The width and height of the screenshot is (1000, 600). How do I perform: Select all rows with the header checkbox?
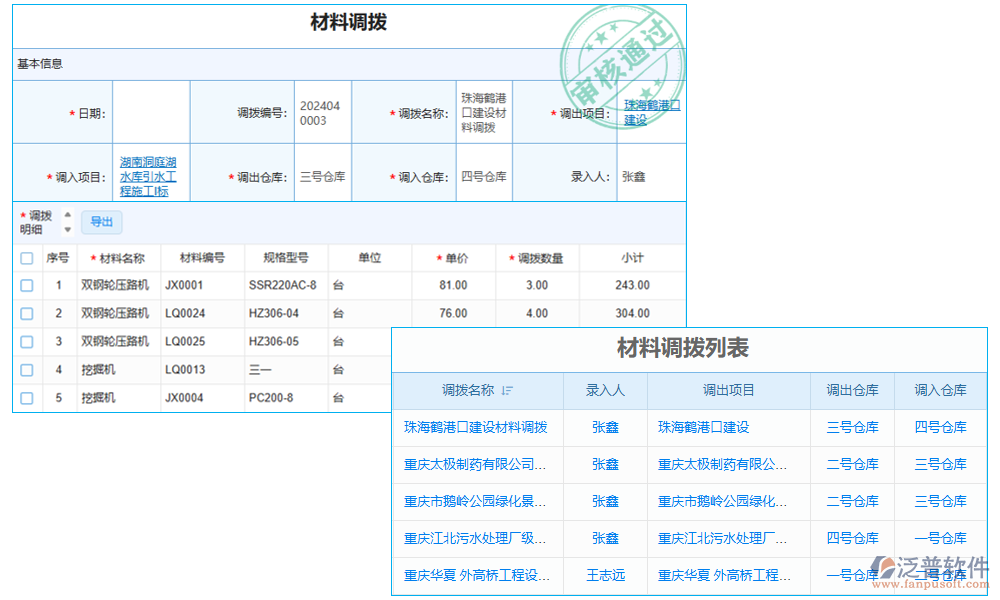pyautogui.click(x=26, y=257)
